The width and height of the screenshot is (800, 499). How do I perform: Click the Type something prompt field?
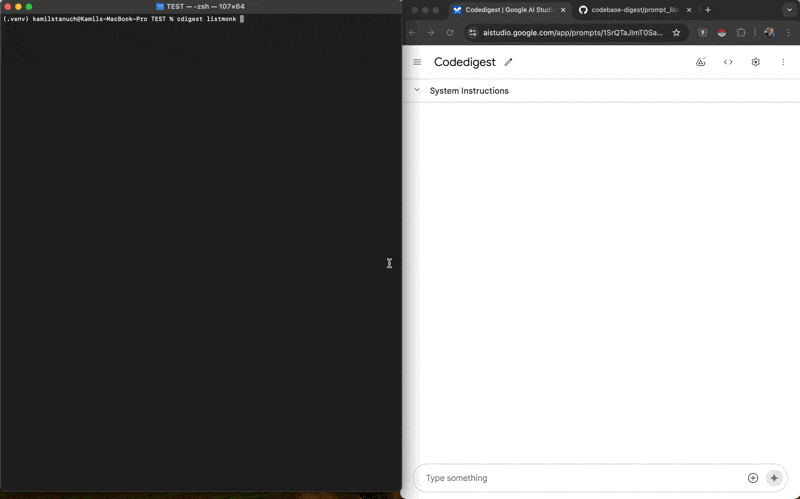pyautogui.click(x=580, y=478)
